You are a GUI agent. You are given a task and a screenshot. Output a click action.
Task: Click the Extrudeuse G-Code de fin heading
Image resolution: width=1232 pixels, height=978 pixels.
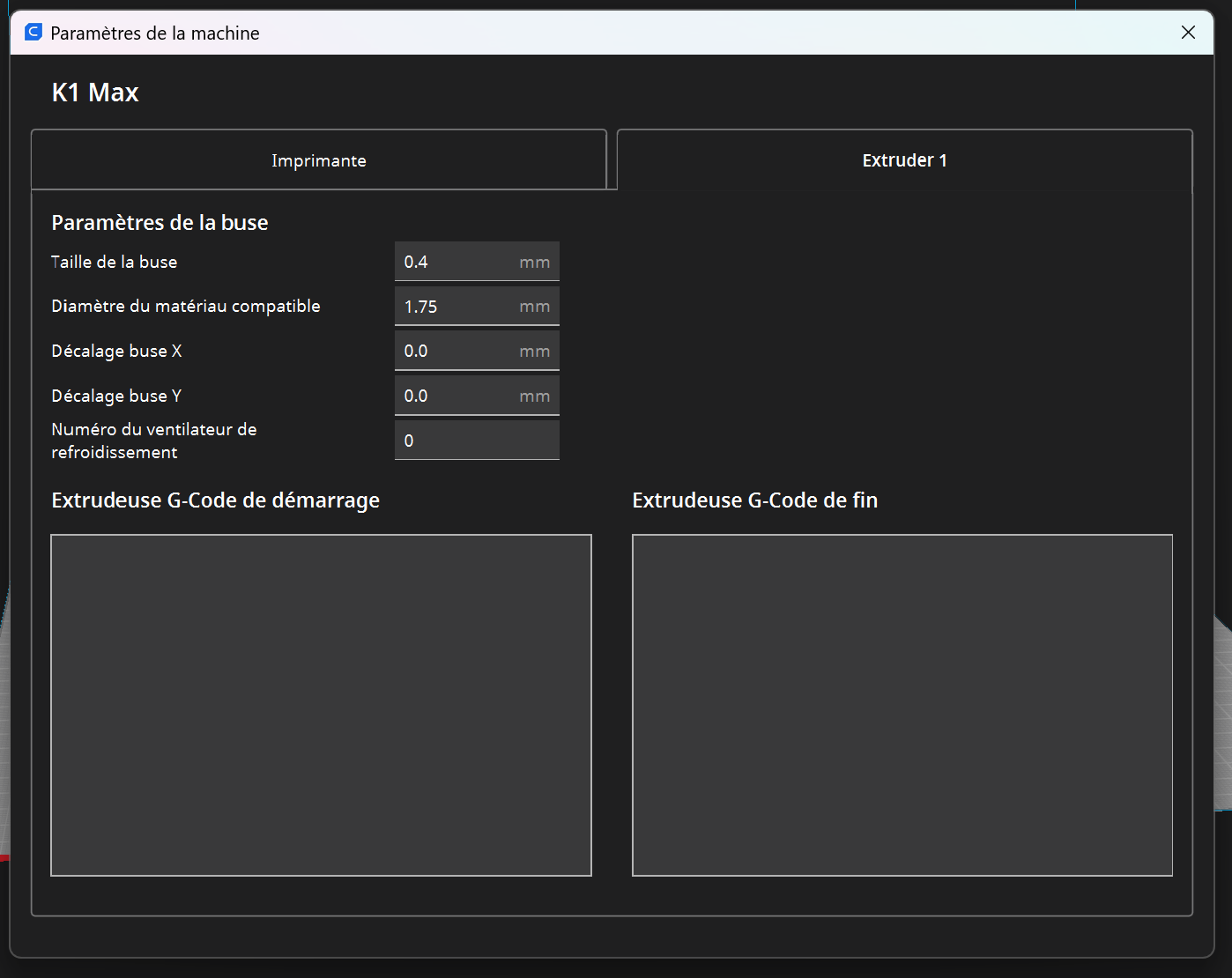point(755,500)
